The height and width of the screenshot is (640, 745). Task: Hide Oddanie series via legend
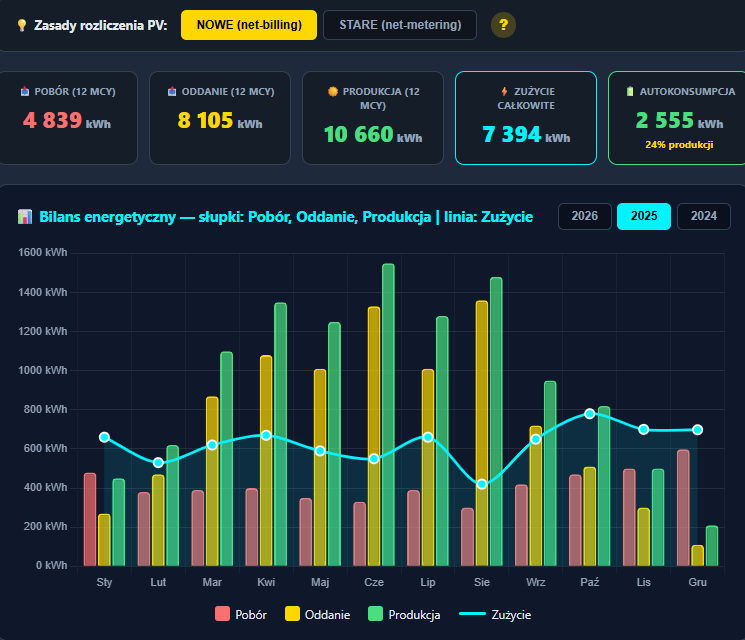[x=318, y=615]
